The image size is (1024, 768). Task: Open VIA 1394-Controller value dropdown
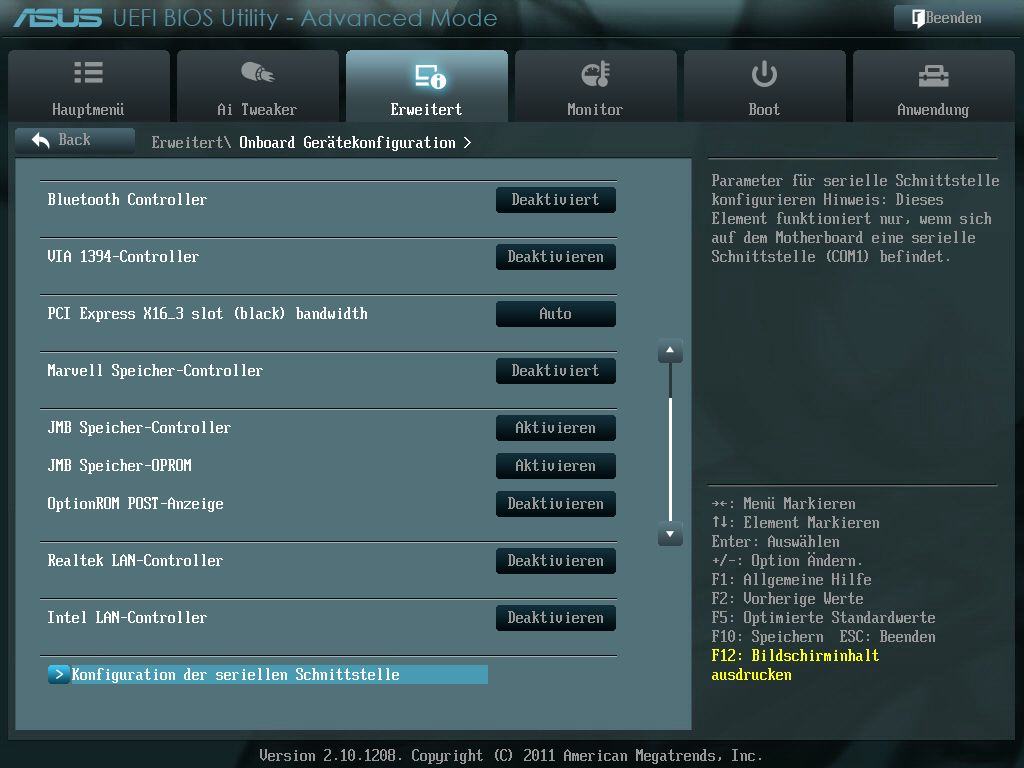point(555,257)
